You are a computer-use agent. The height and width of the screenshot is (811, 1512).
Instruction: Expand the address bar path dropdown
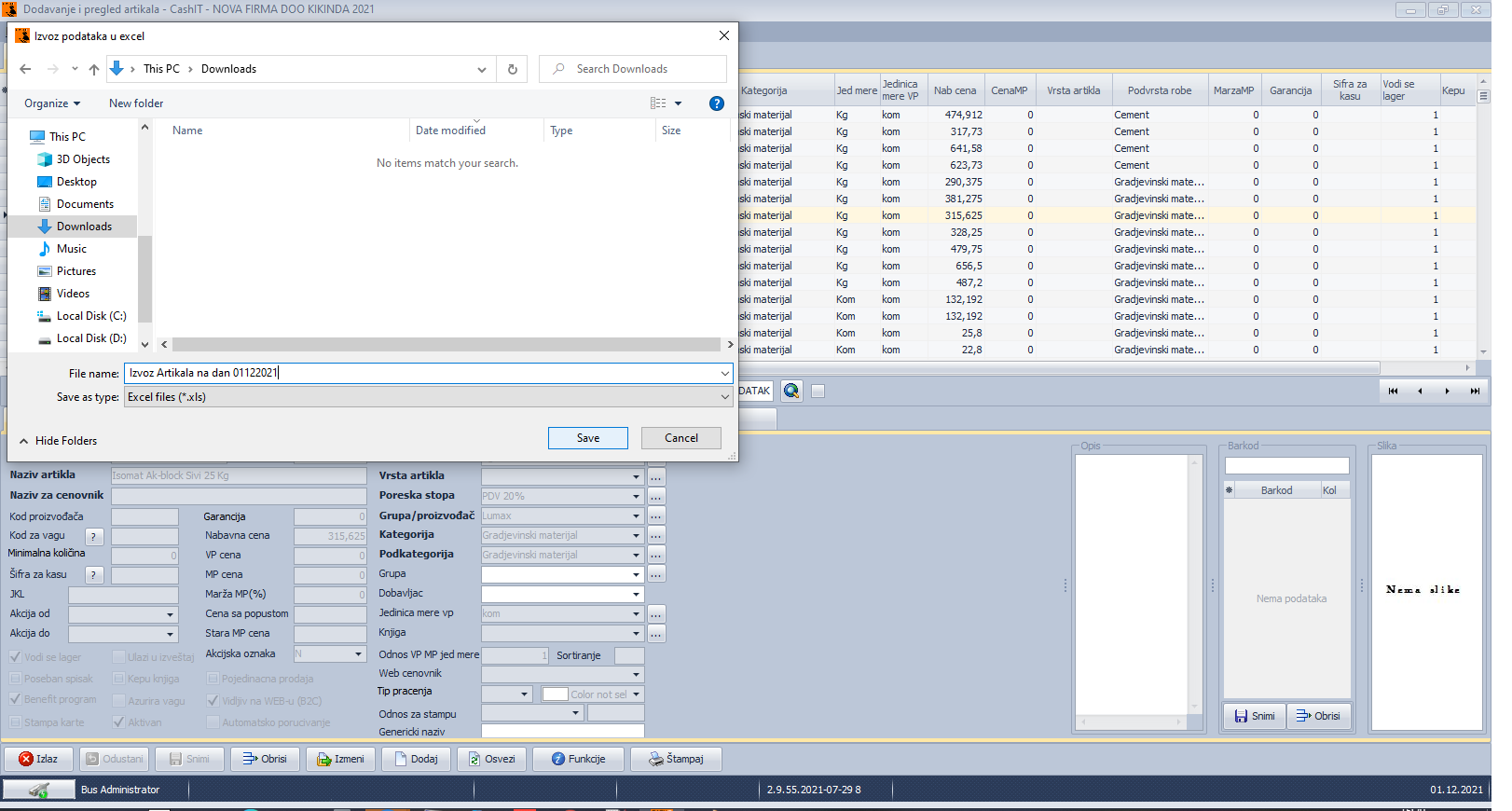[x=481, y=69]
